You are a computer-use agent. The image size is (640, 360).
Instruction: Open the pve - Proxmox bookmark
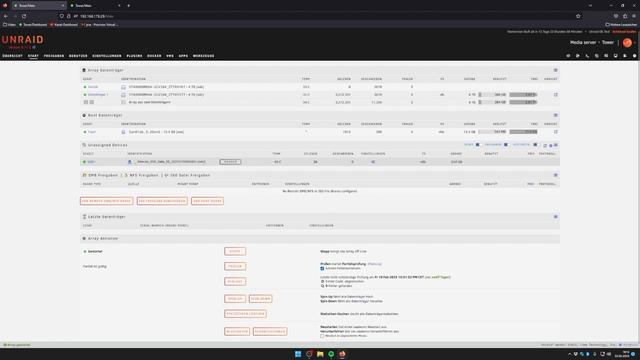pyautogui.click(x=100, y=25)
